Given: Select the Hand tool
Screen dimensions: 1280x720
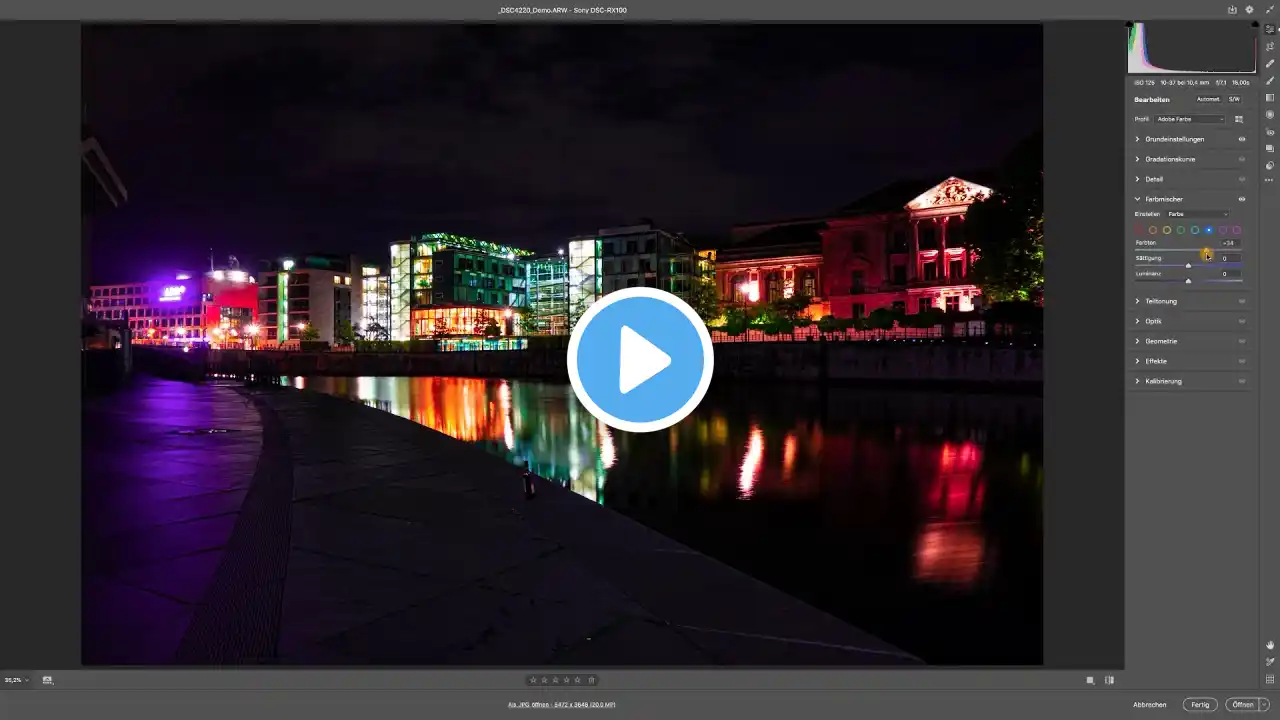Looking at the screenshot, I should 1270,645.
